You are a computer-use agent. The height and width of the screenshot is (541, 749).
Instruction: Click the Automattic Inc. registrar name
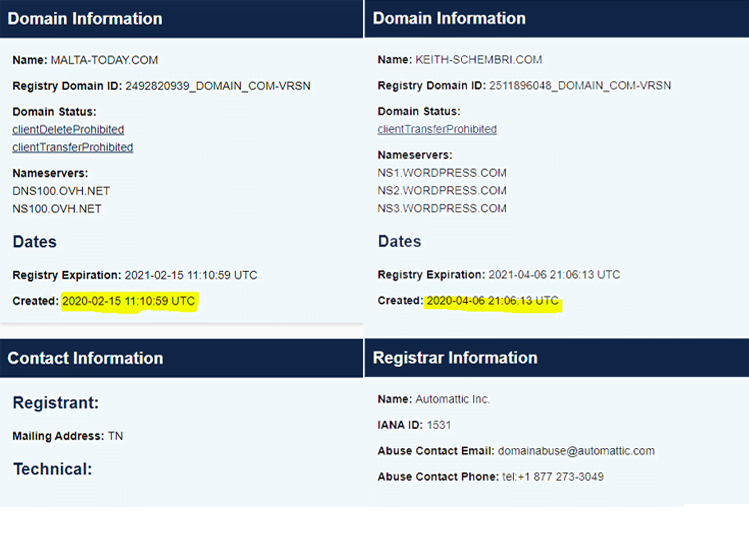(453, 399)
